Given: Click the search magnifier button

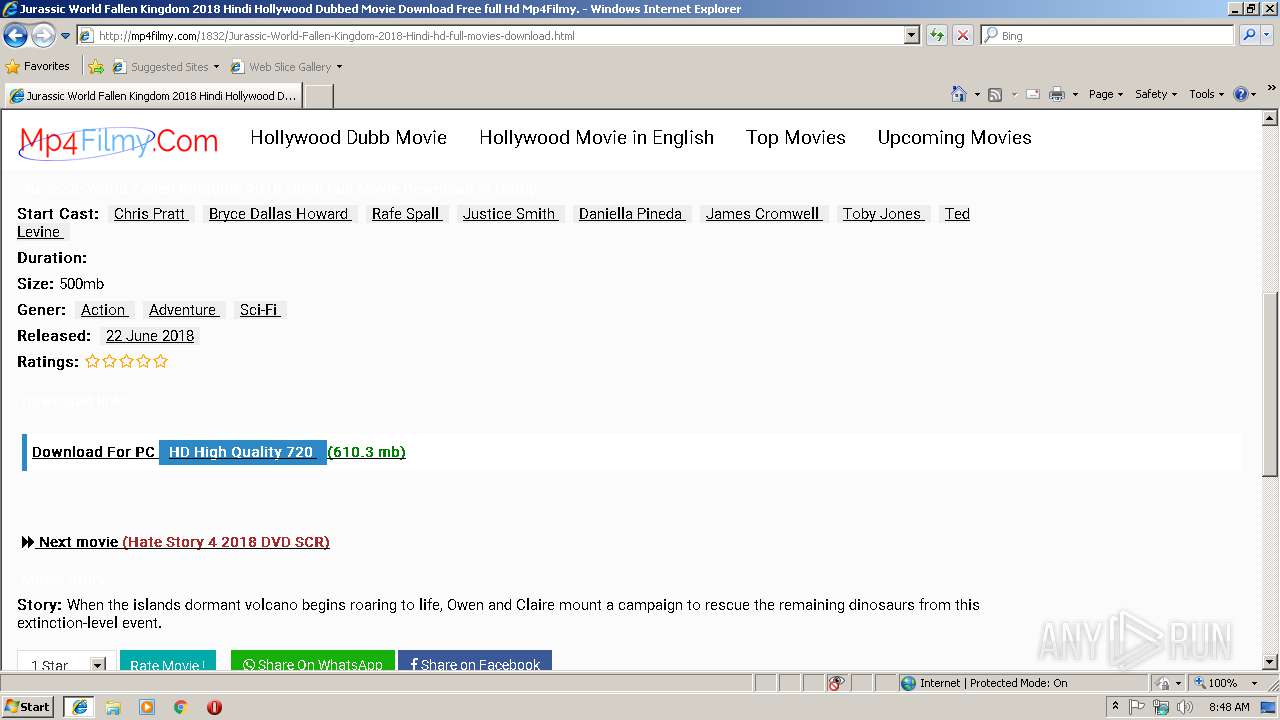Looking at the screenshot, I should click(x=1249, y=35).
